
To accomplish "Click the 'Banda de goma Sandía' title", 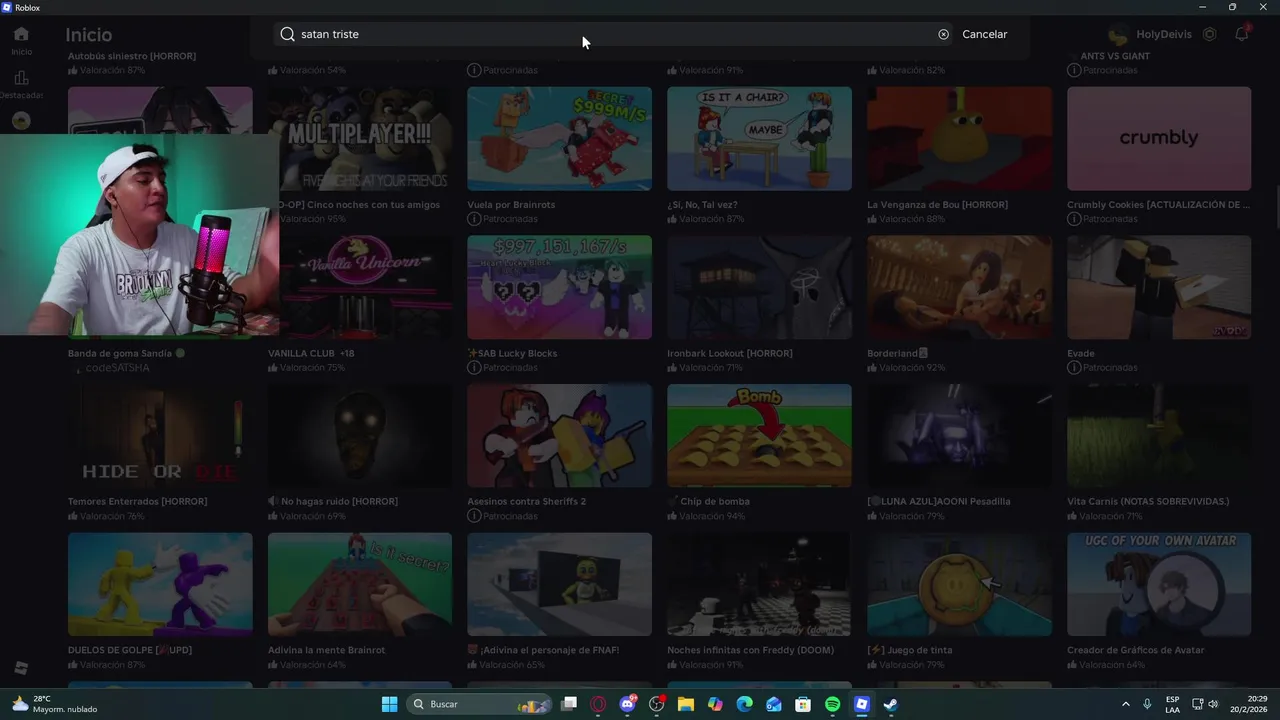I will click(x=126, y=353).
